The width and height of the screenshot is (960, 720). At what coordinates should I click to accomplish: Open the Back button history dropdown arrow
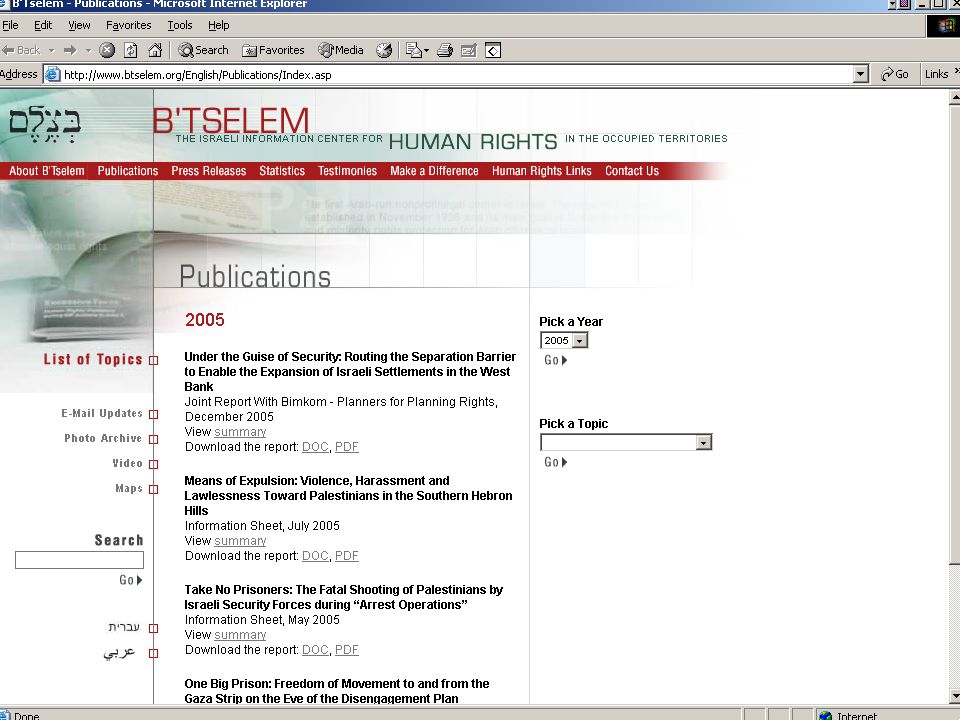(51, 50)
